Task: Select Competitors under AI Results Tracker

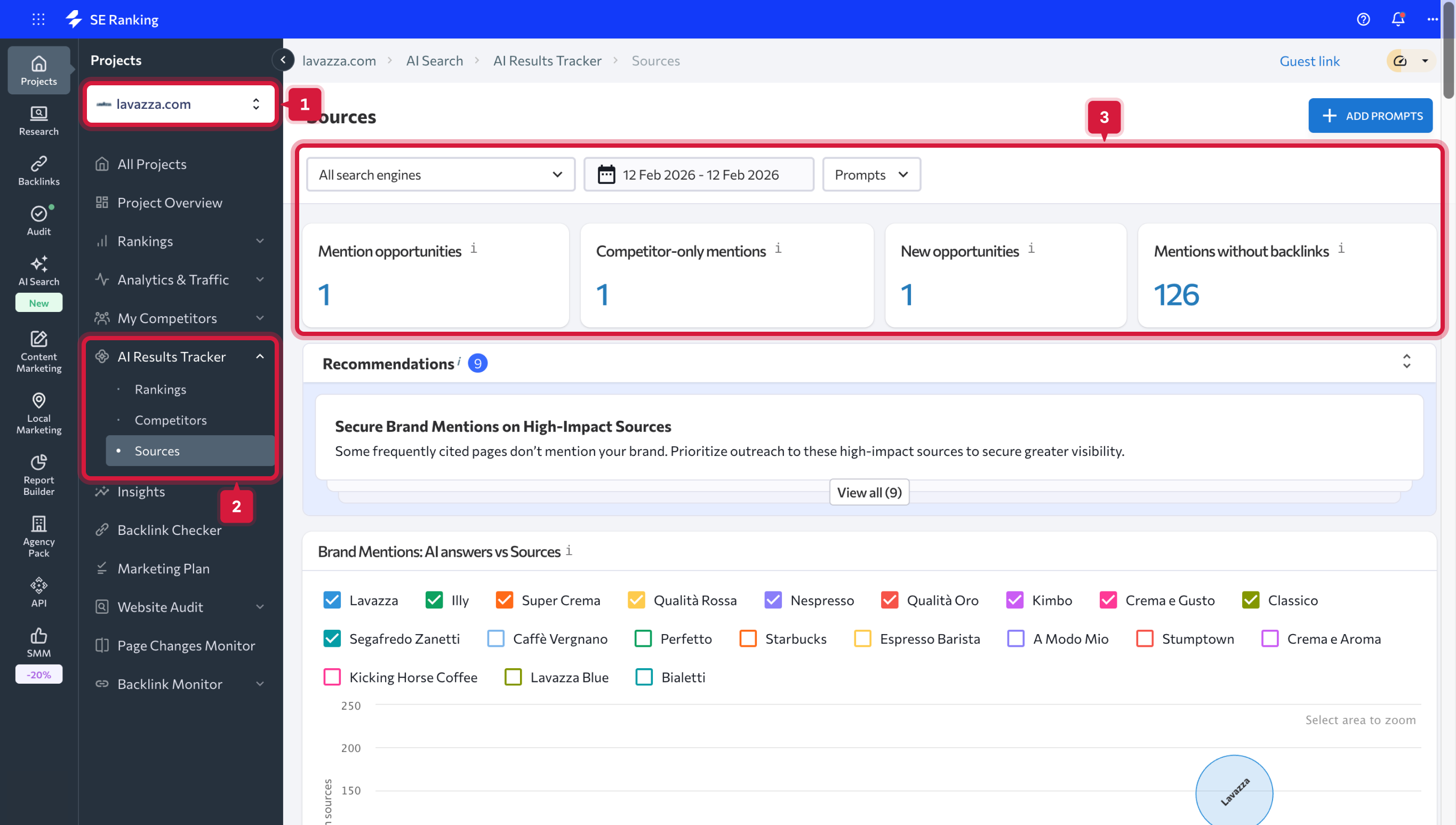Action: (171, 420)
